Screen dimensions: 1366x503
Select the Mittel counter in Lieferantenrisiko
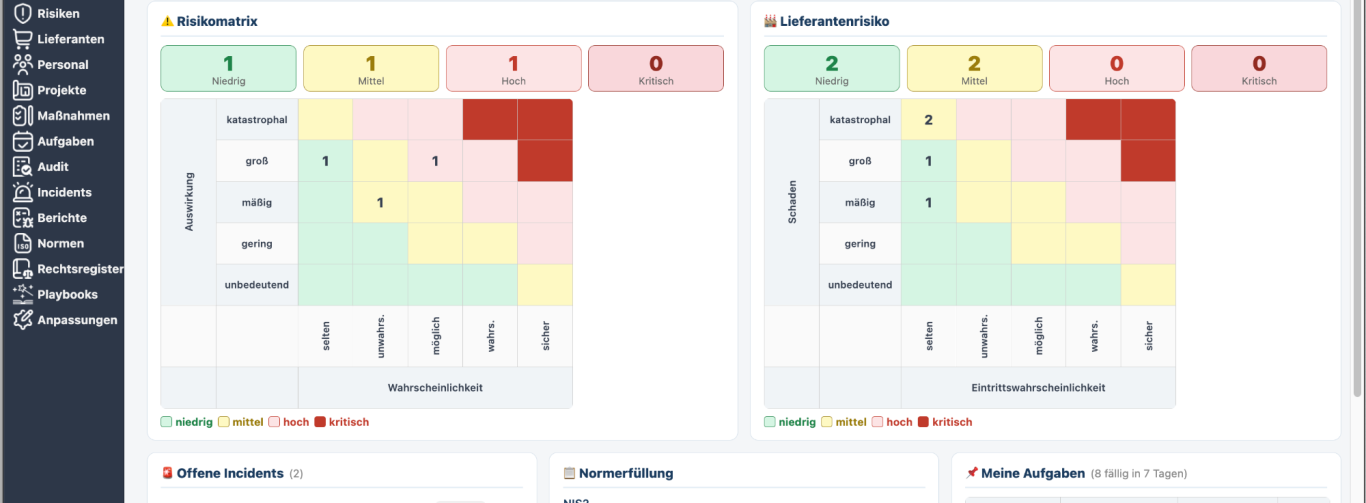coord(974,68)
